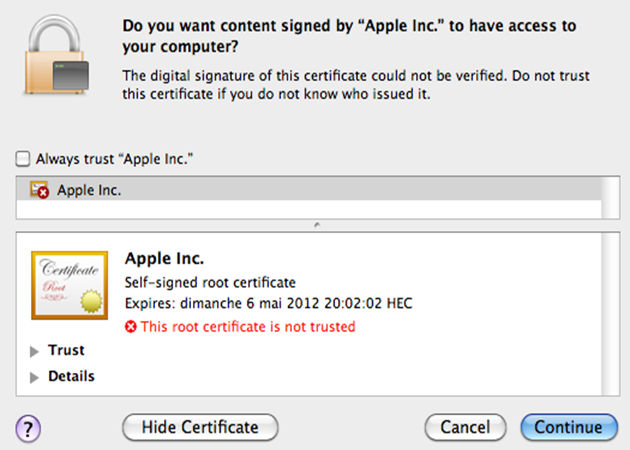Image resolution: width=630 pixels, height=450 pixels.
Task: Expand the Details disclosure triangle
Action: (36, 377)
